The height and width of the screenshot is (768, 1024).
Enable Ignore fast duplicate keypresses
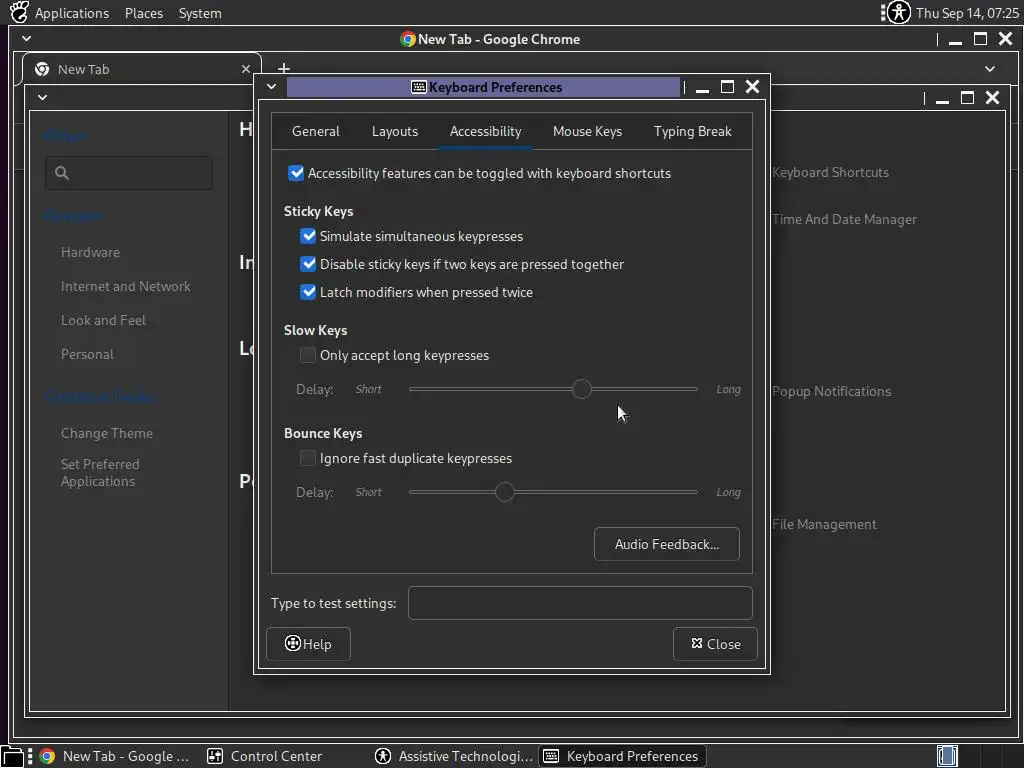click(308, 458)
